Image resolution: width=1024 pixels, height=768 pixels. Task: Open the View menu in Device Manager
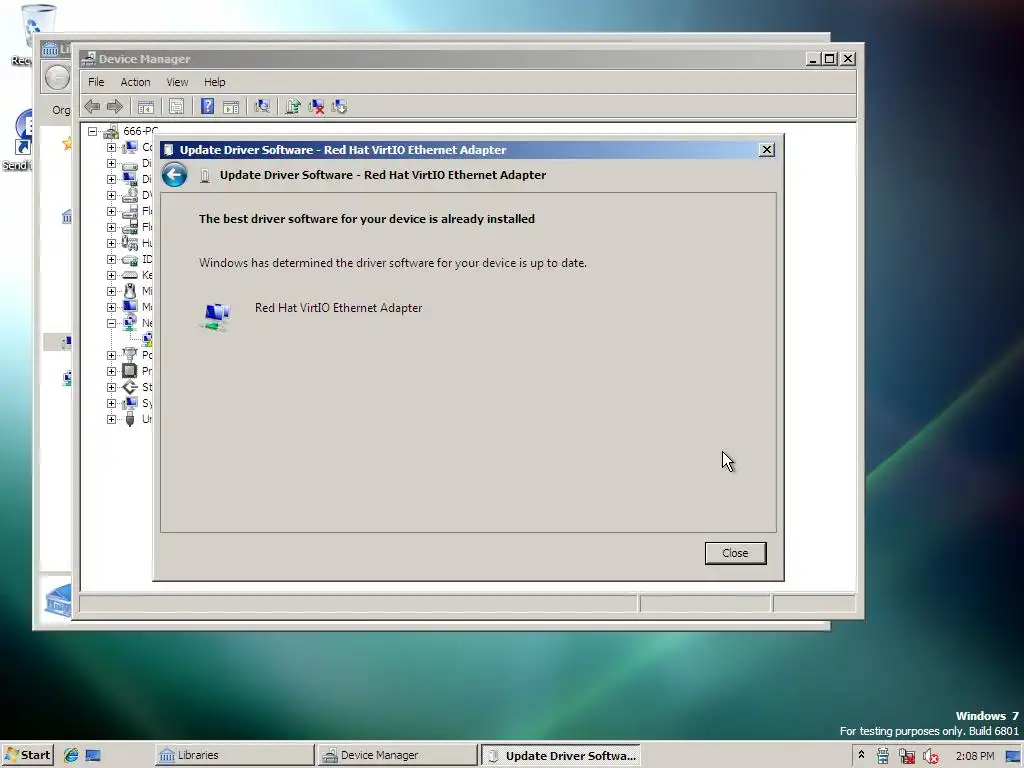coord(177,82)
